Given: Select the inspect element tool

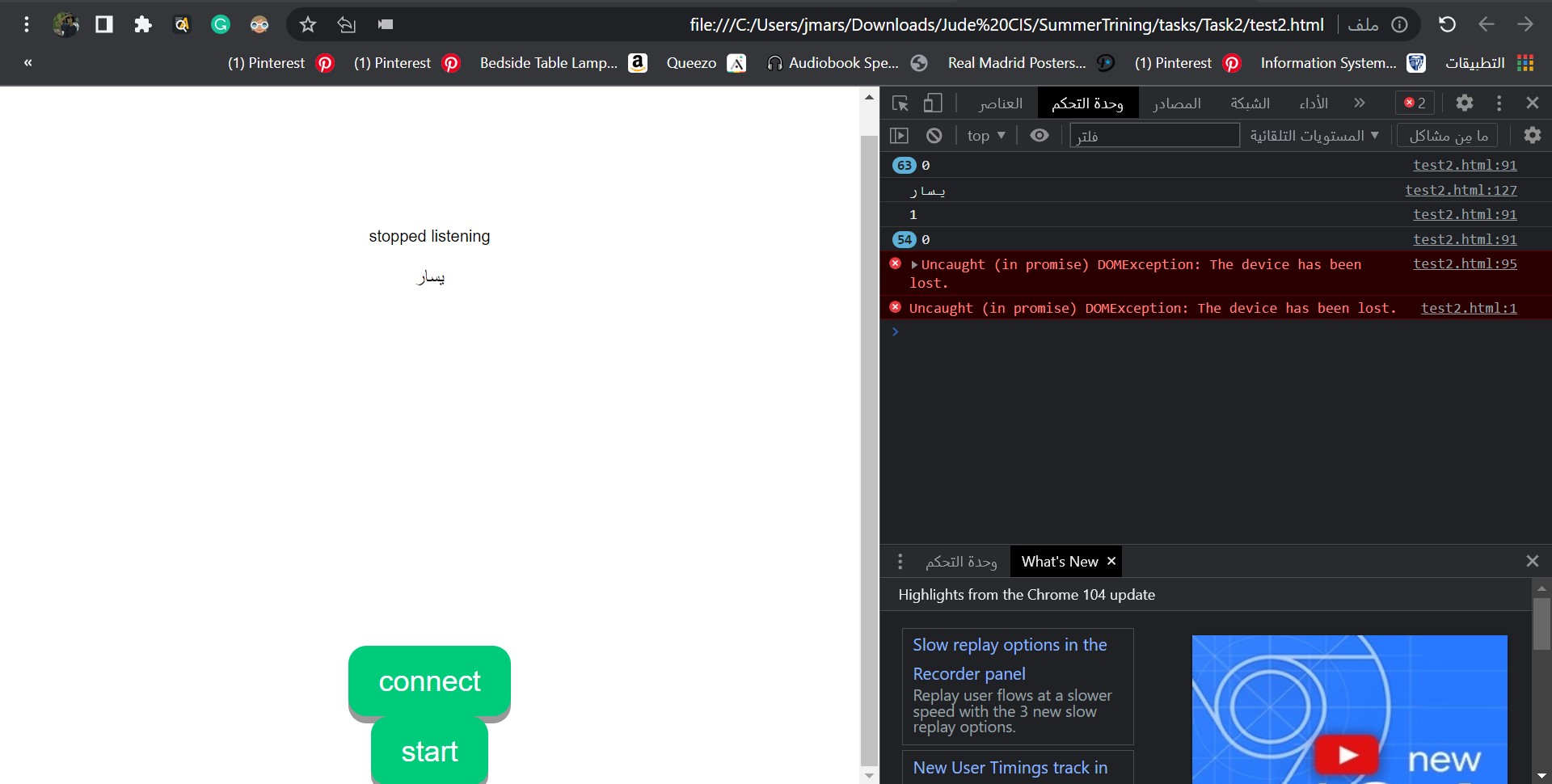Looking at the screenshot, I should point(900,103).
